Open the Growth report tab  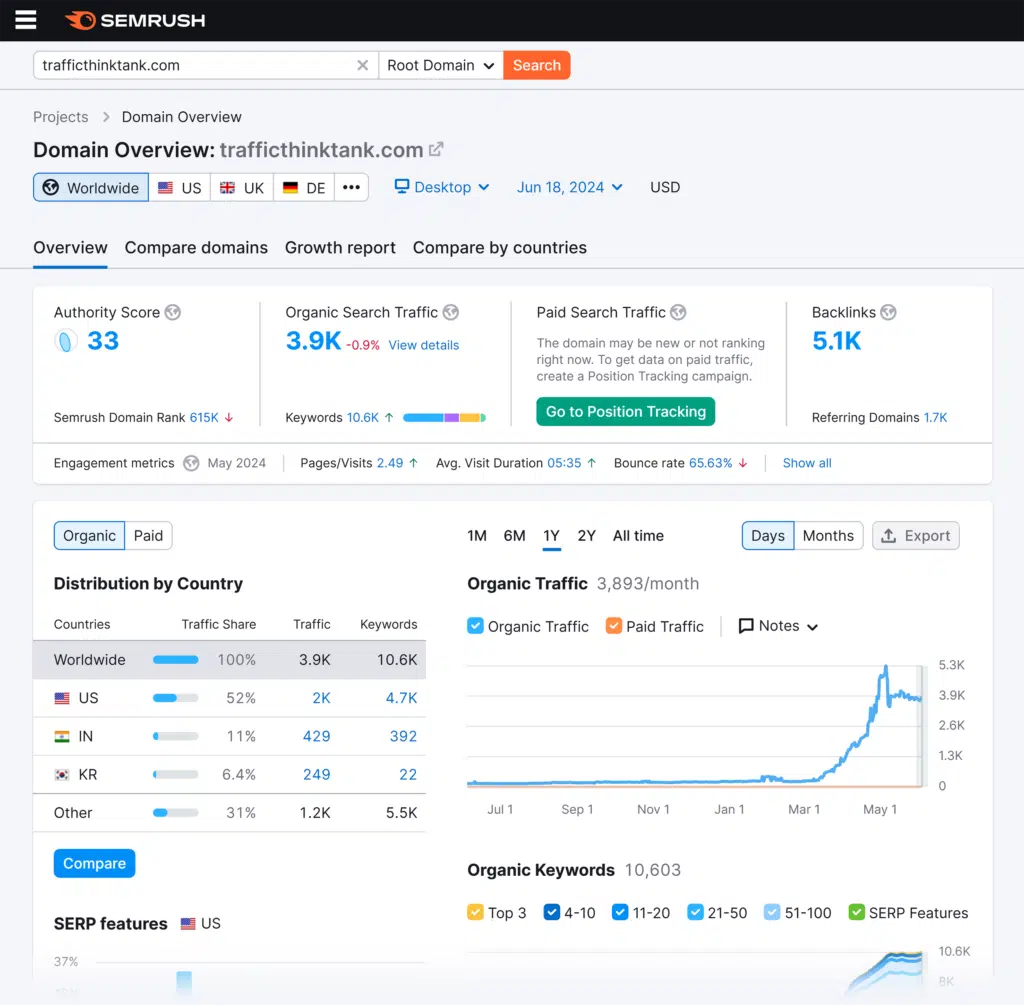(340, 248)
